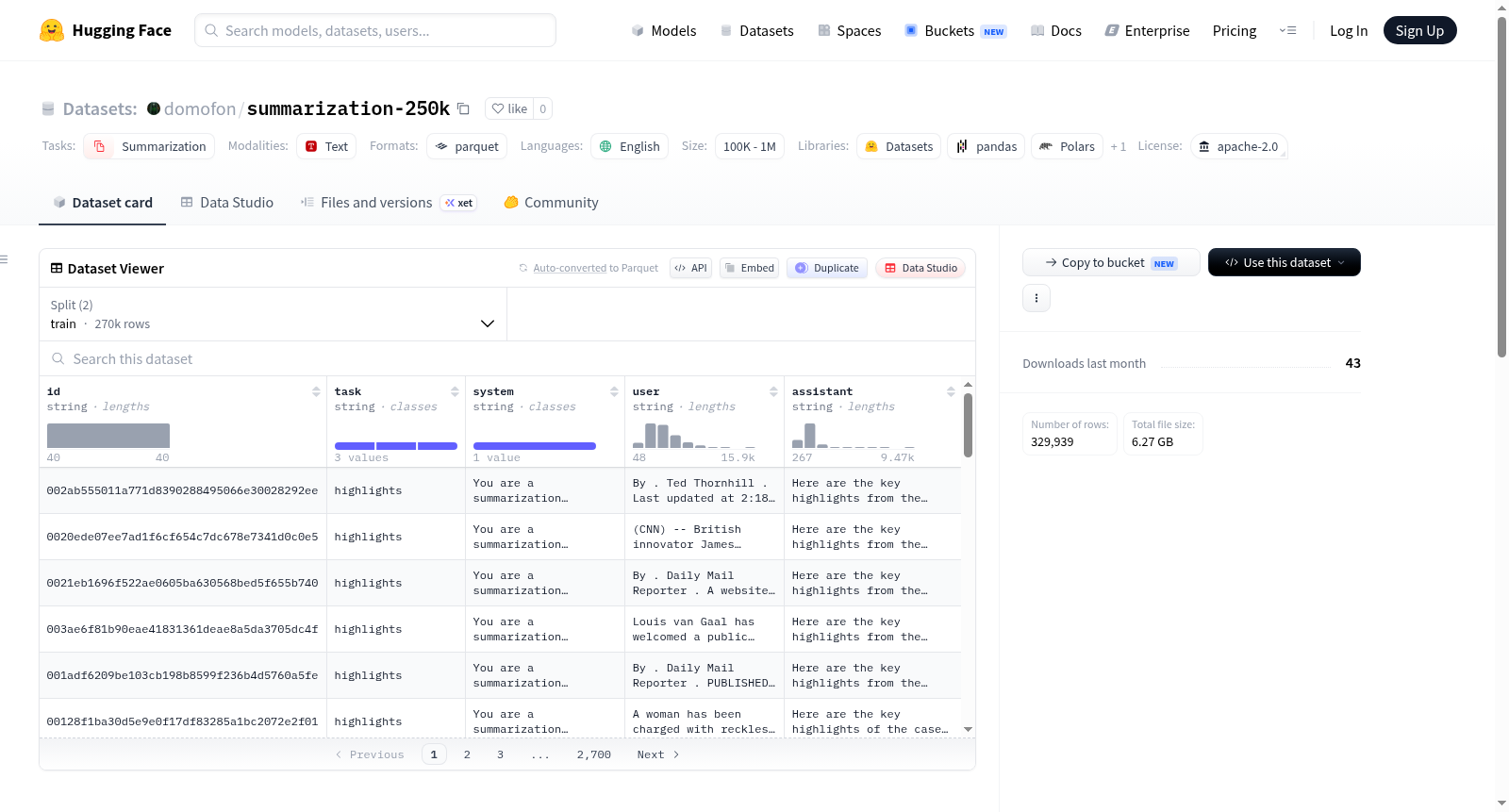Click the Next page button
The height and width of the screenshot is (812, 1509).
(x=658, y=754)
